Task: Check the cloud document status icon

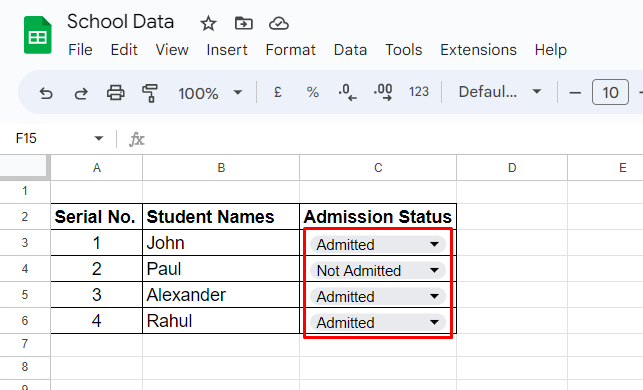Action: point(279,24)
